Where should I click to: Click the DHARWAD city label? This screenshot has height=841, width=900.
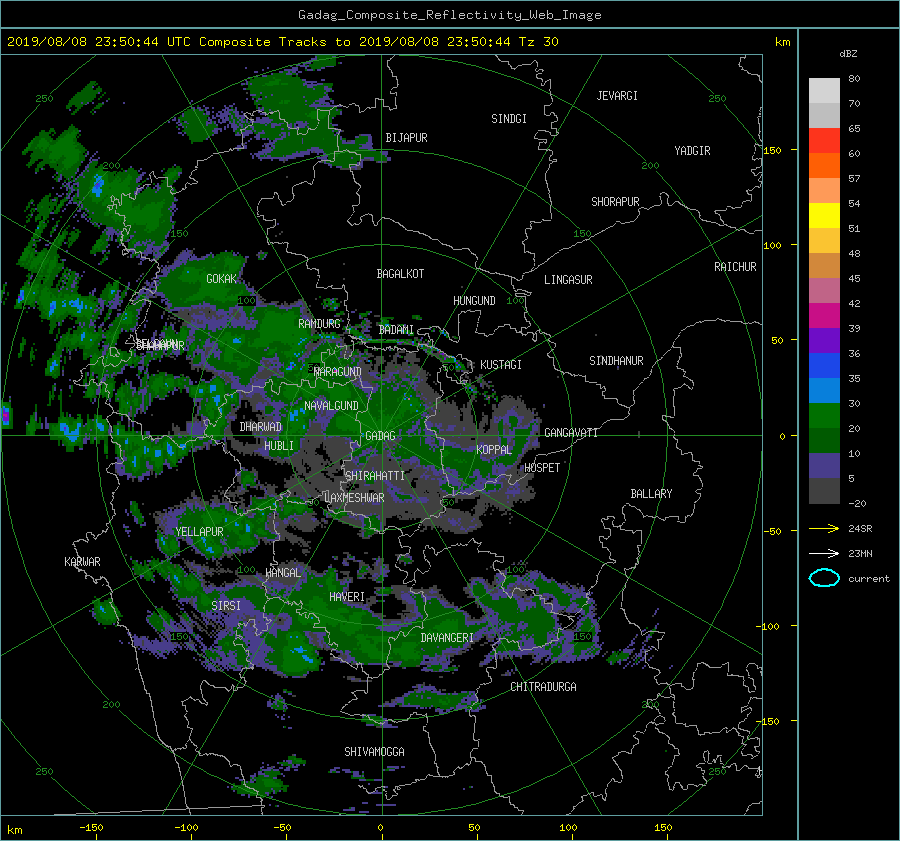(x=261, y=427)
